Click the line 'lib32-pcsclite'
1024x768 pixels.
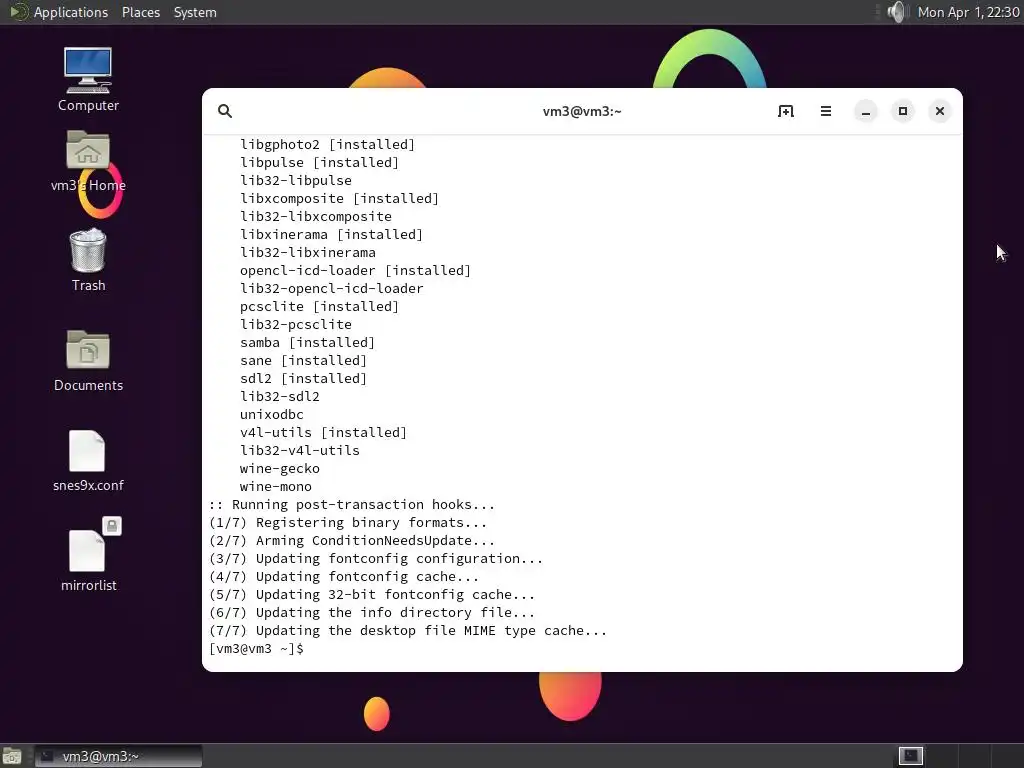pyautogui.click(x=296, y=325)
